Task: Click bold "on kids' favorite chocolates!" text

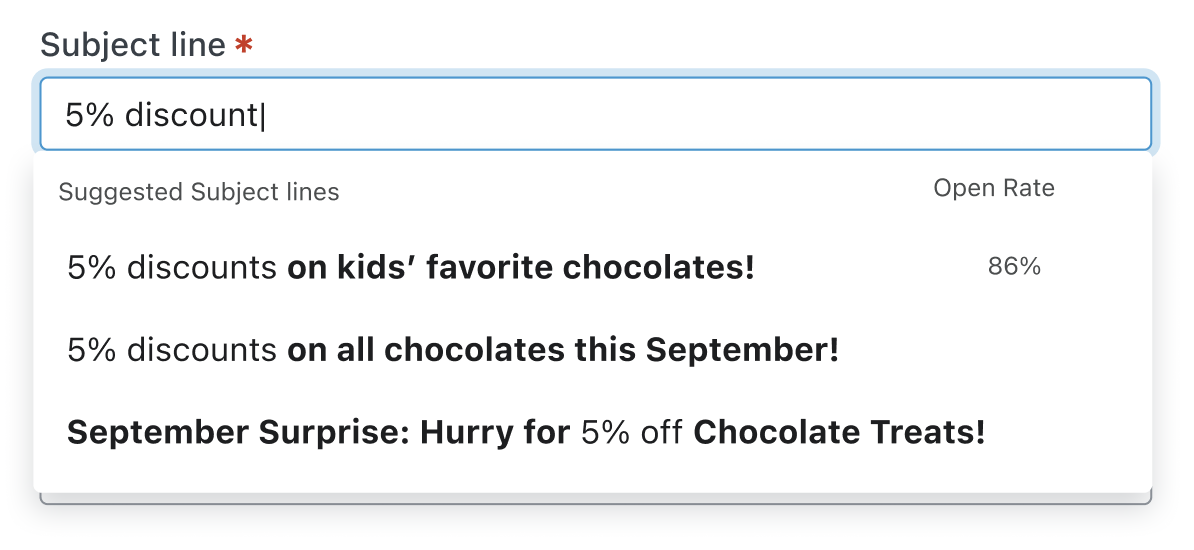Action: (520, 268)
